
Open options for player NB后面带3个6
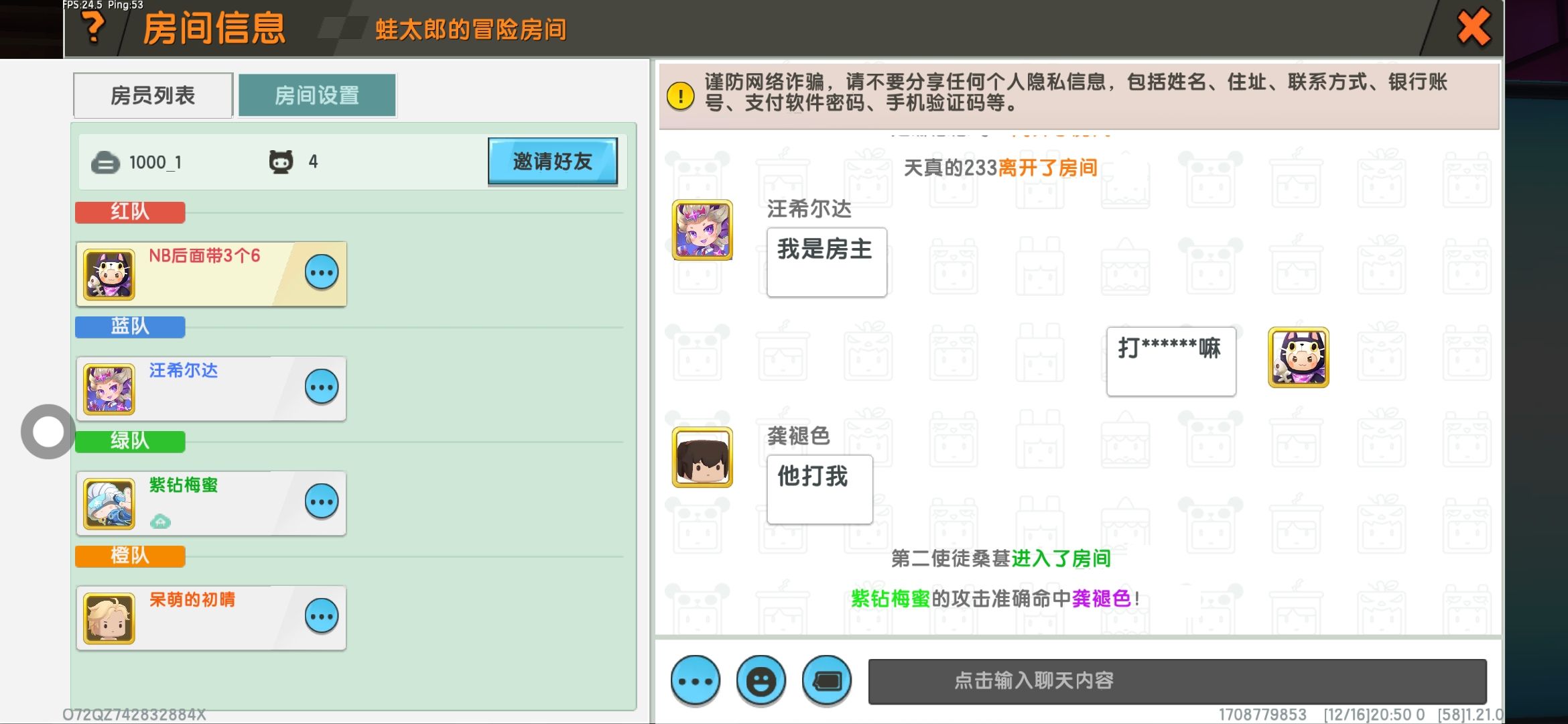tap(322, 273)
